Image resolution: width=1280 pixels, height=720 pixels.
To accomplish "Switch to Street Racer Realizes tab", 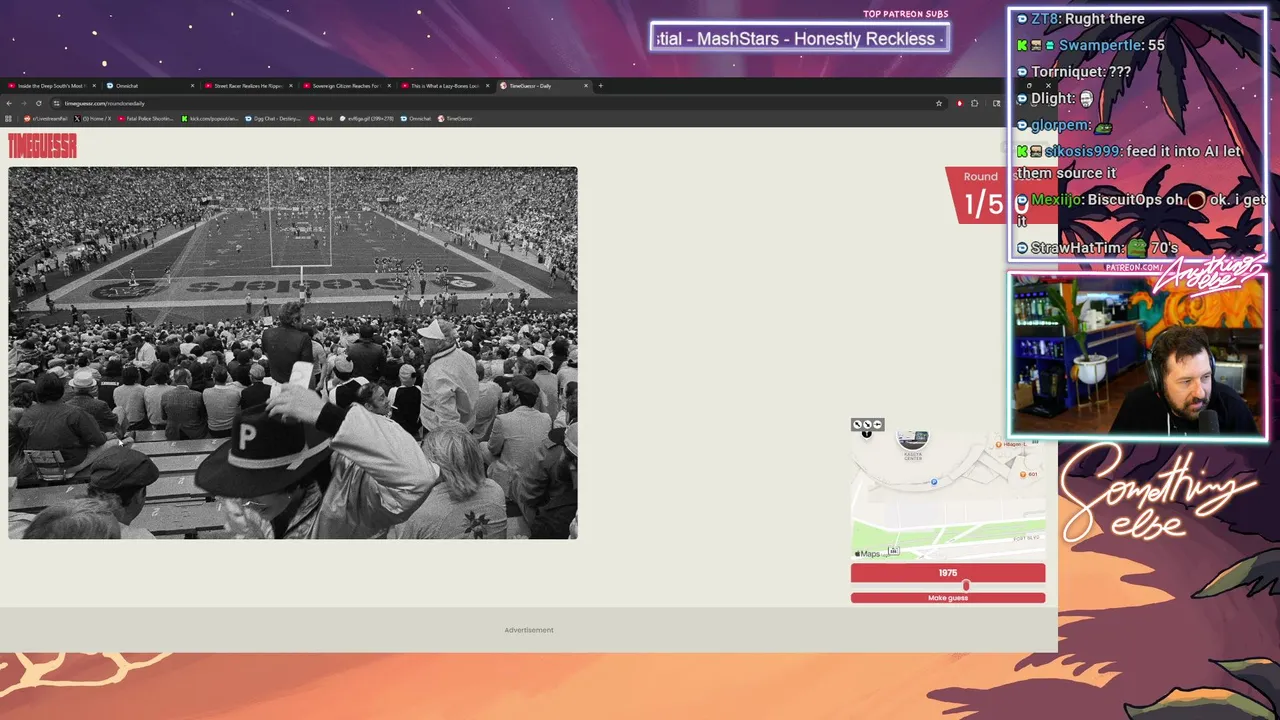I will pos(248,86).
